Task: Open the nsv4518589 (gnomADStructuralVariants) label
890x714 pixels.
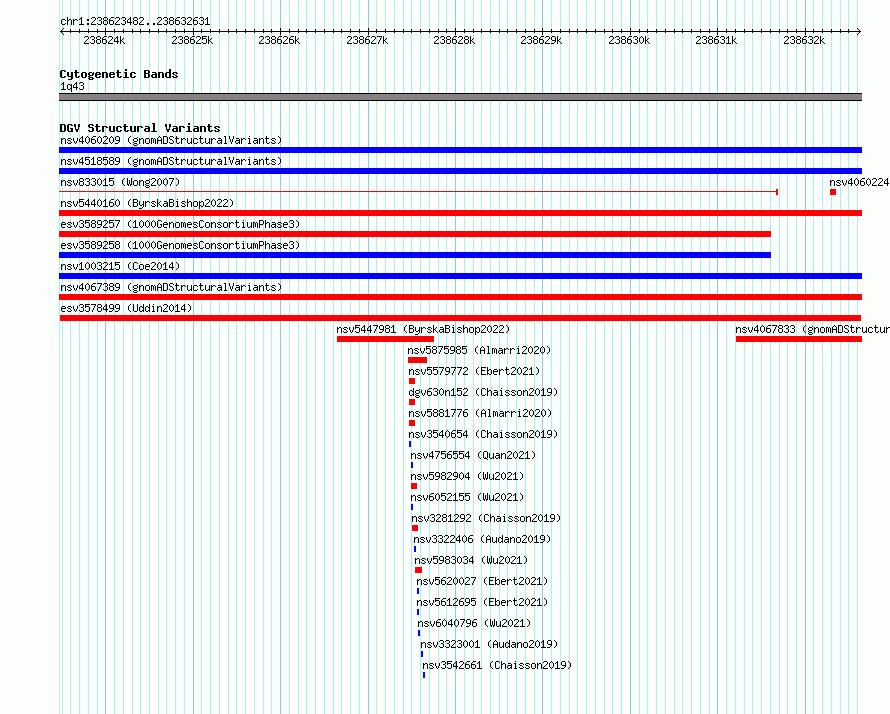Action: click(x=171, y=161)
